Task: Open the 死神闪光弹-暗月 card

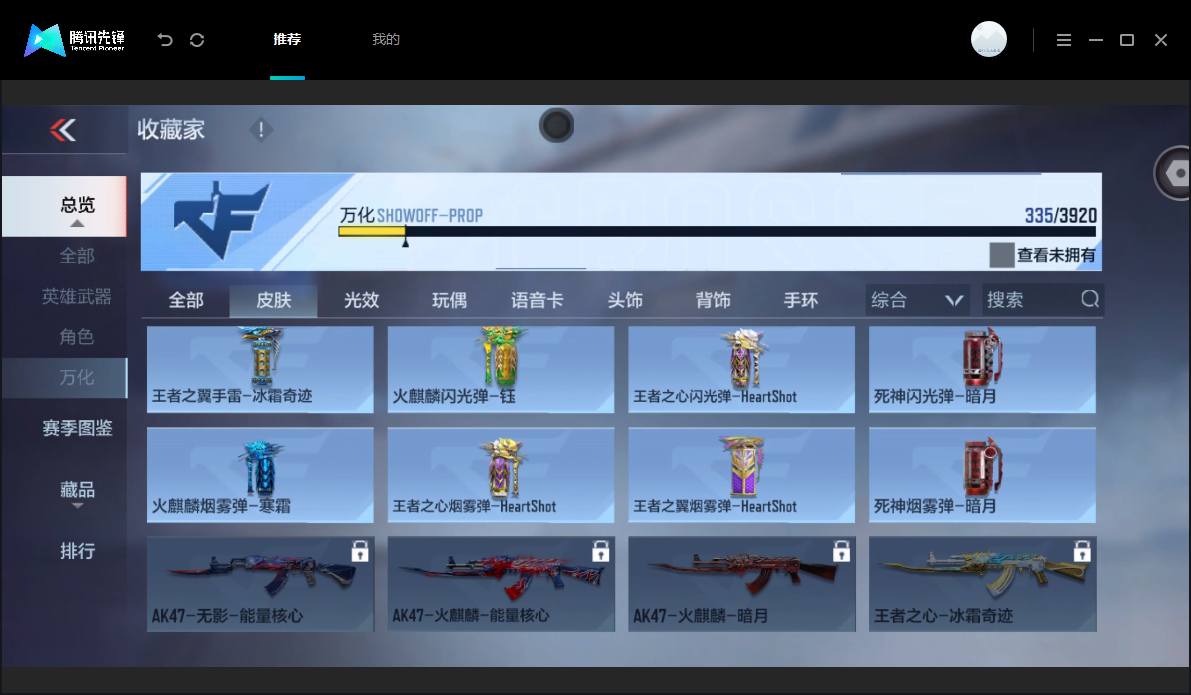Action: (982, 369)
